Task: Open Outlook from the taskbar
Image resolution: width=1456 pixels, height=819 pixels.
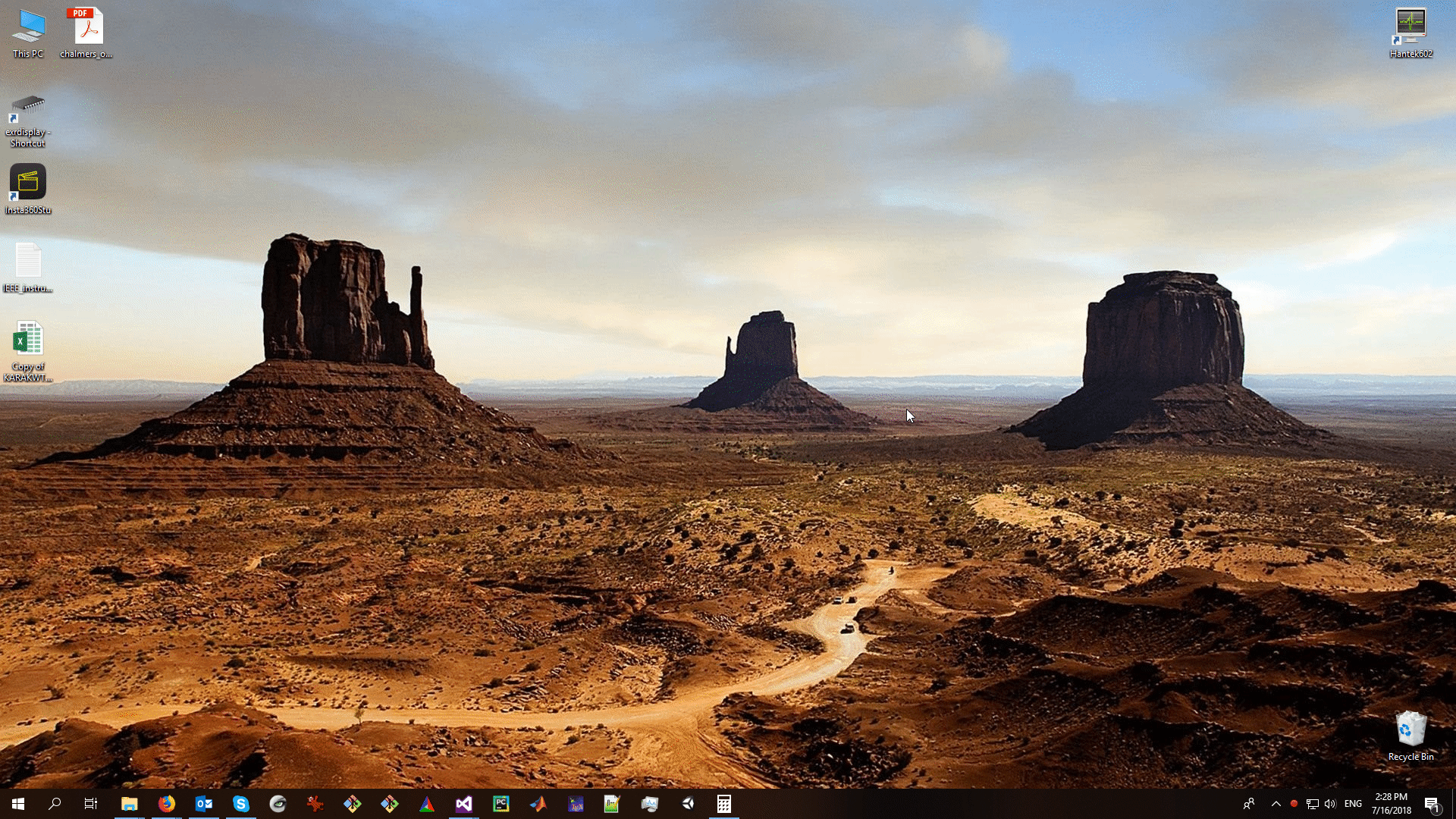Action: point(203,804)
